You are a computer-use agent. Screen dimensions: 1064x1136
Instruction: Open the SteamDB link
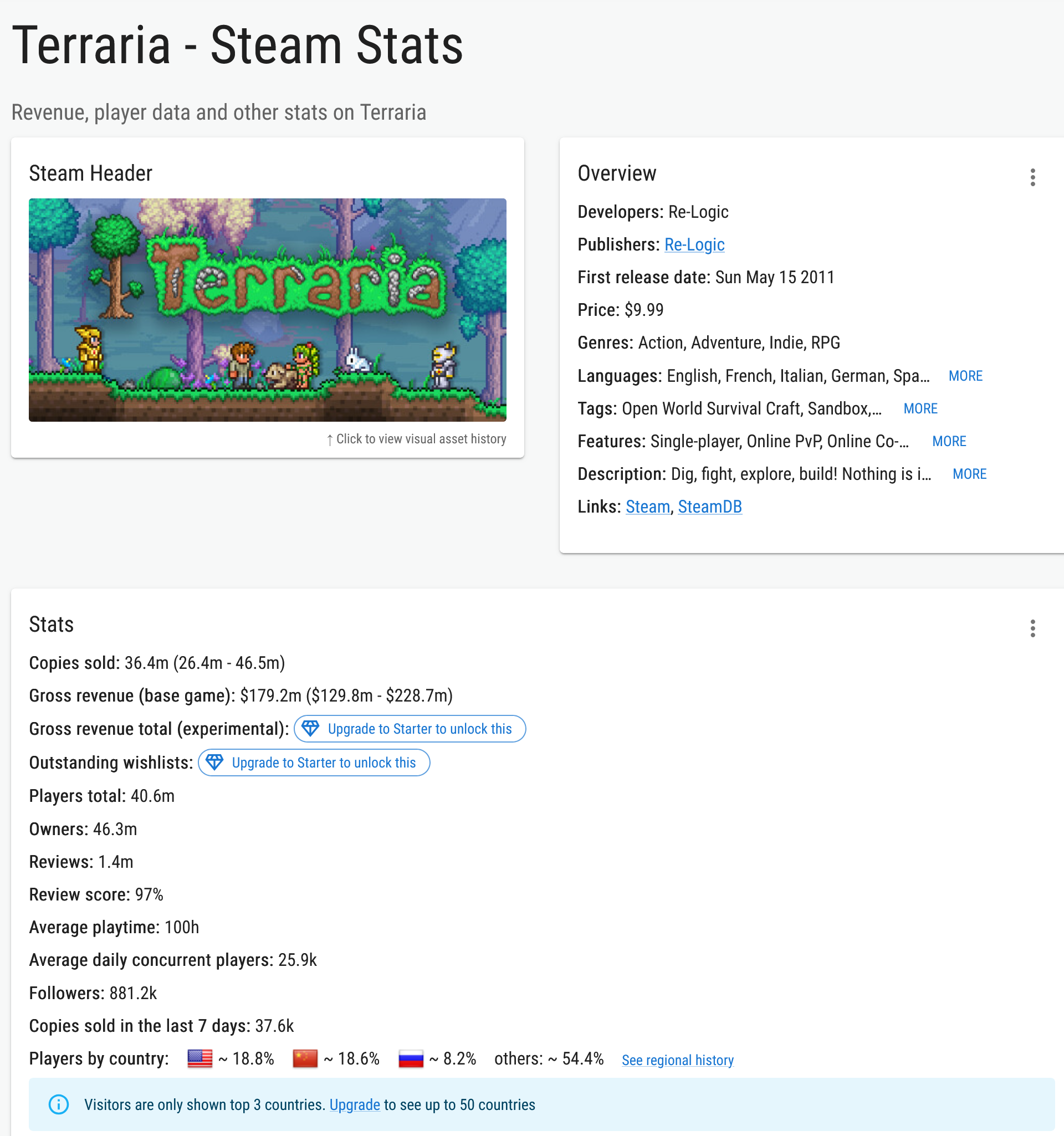710,506
